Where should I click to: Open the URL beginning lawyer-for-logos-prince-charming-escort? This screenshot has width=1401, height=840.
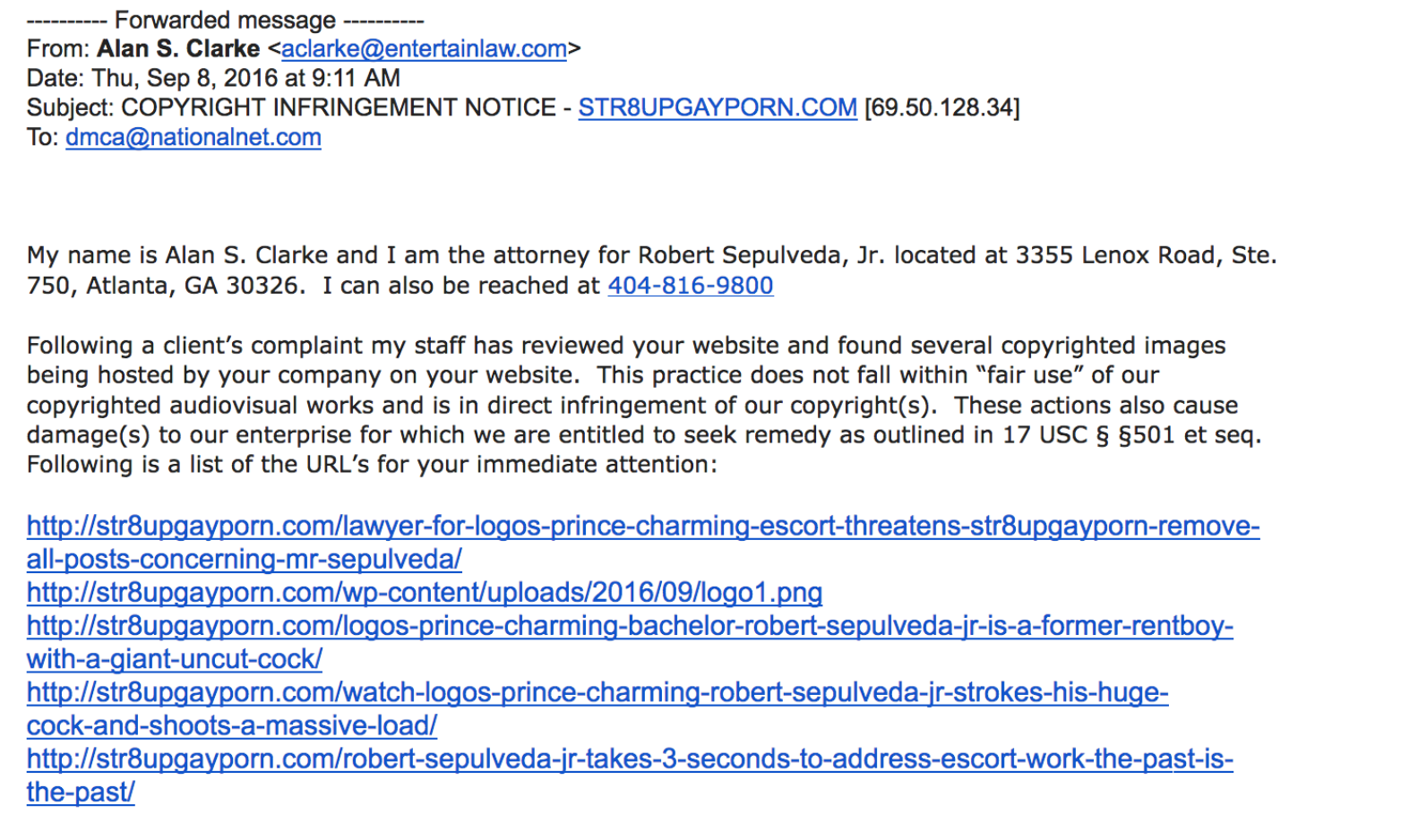click(643, 543)
